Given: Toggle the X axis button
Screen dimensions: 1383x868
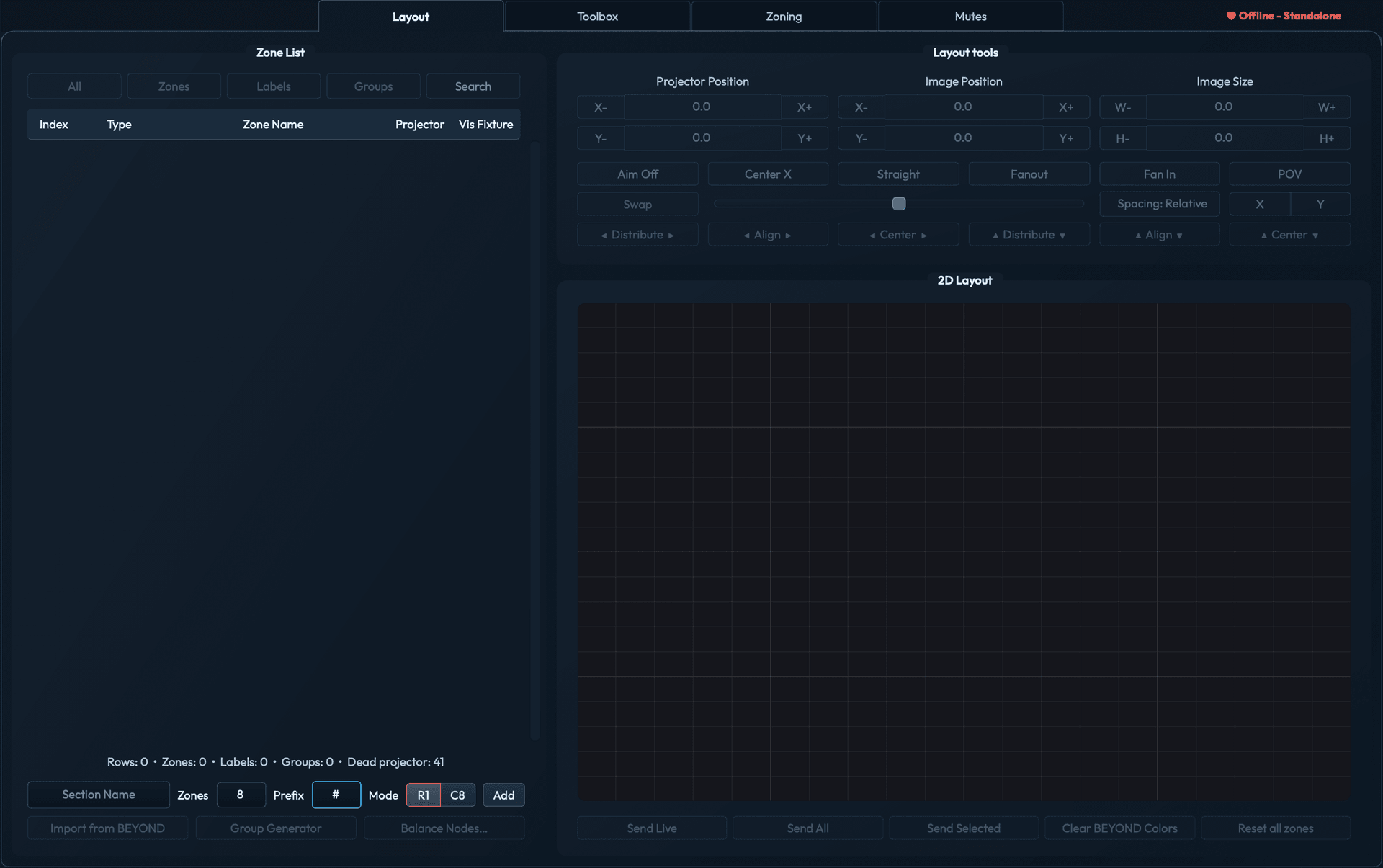Looking at the screenshot, I should [1260, 205].
